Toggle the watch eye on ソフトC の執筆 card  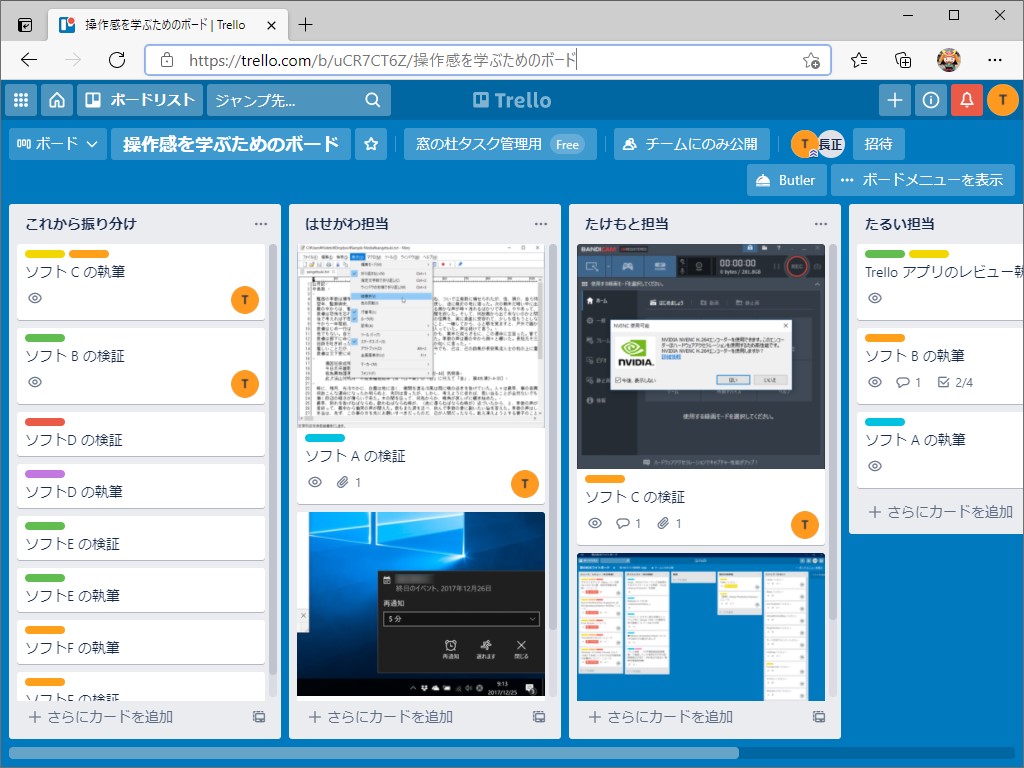tap(35, 297)
